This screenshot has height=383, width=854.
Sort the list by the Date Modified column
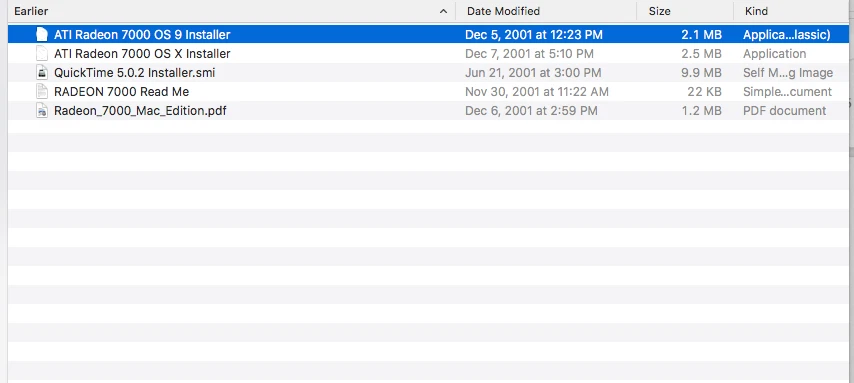(503, 11)
